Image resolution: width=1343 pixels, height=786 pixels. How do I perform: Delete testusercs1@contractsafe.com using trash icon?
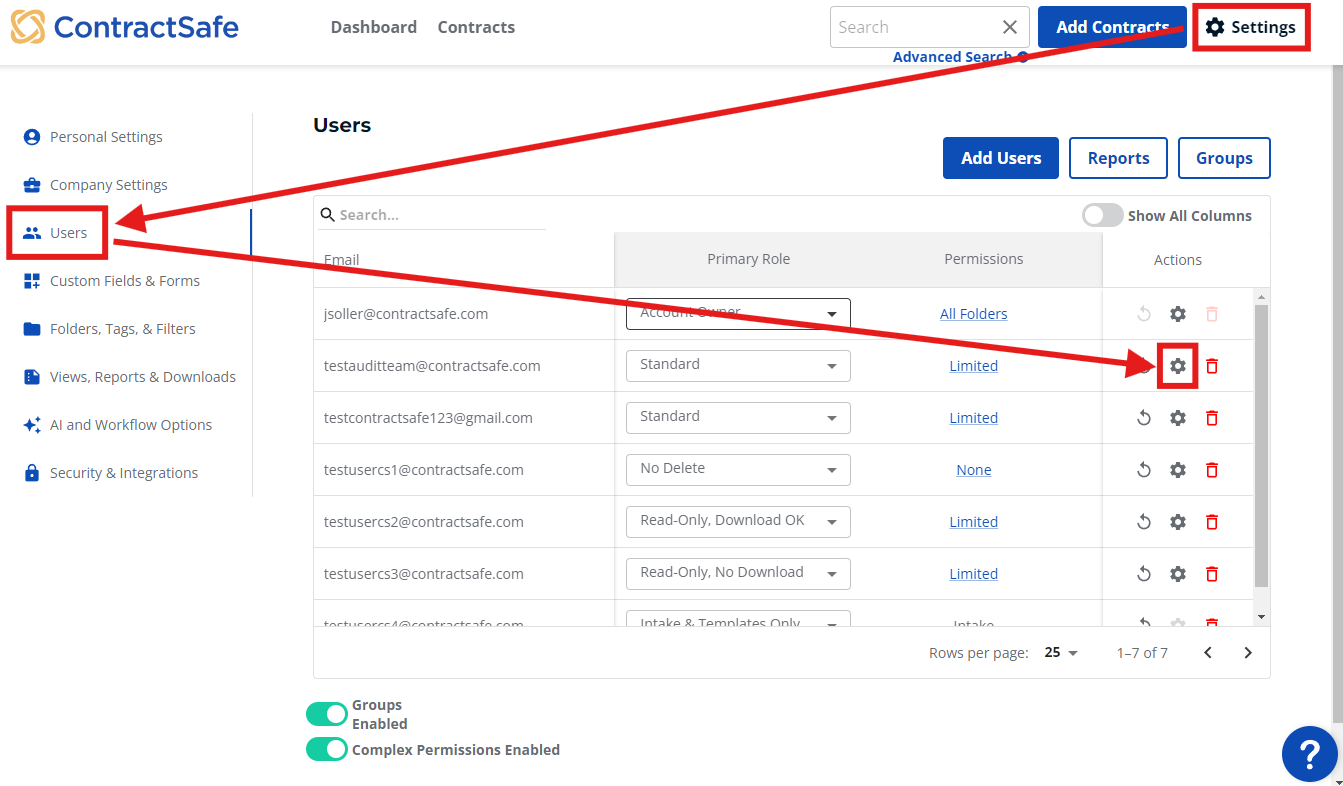click(1212, 470)
